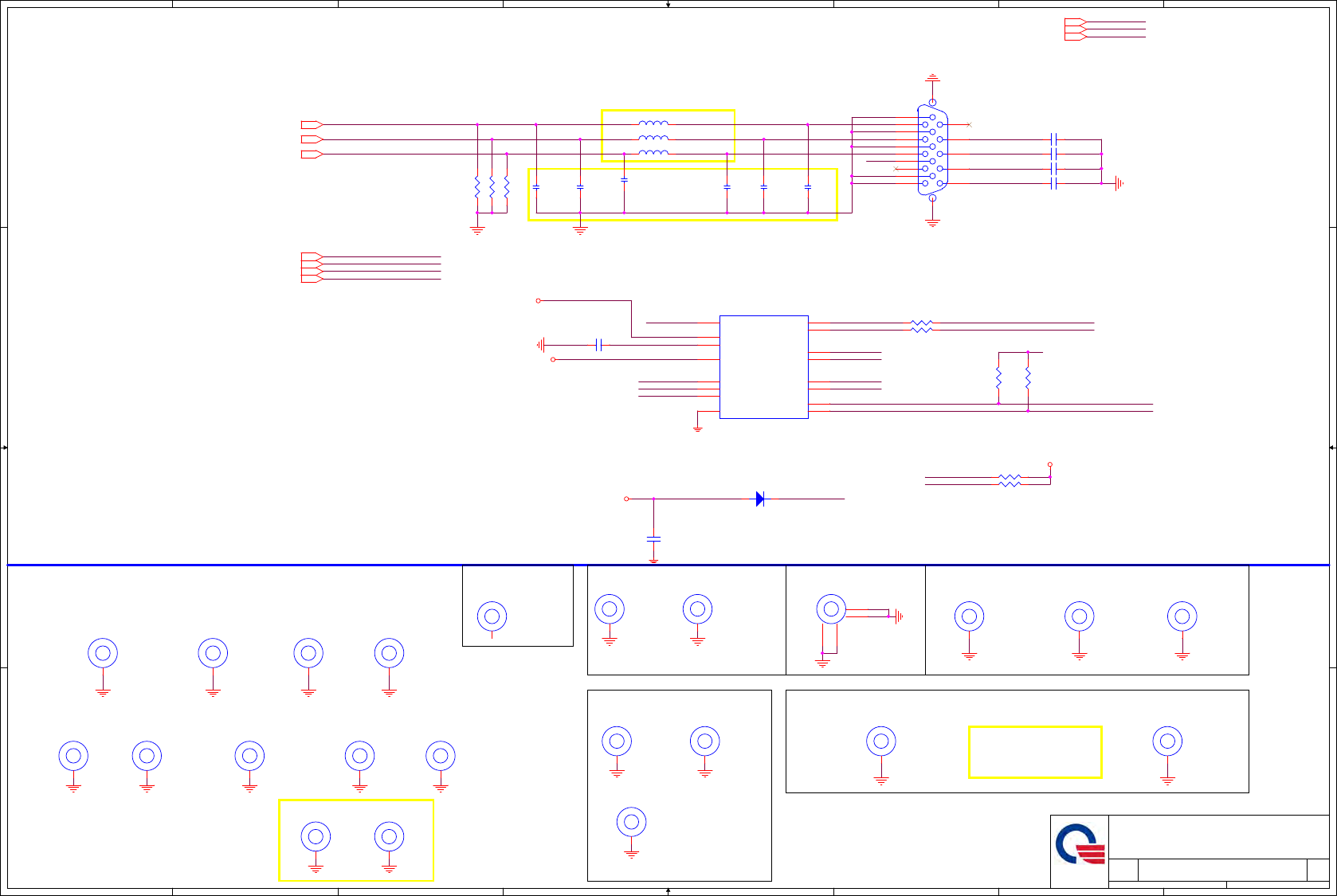
Task: Select the D-sub VGA connector symbol
Action: pos(932,151)
